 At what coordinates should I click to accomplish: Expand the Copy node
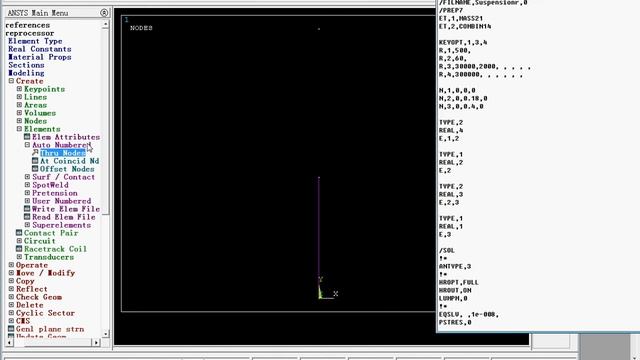tap(11, 281)
